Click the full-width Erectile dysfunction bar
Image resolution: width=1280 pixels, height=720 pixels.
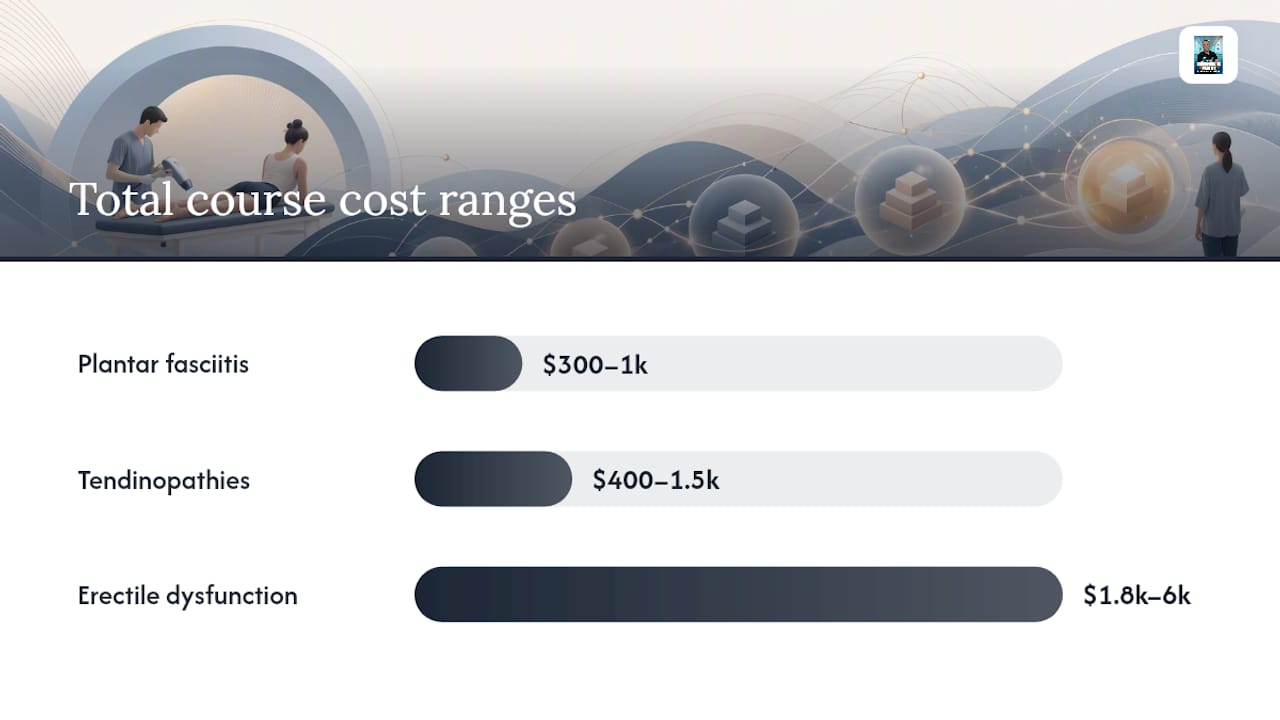738,595
